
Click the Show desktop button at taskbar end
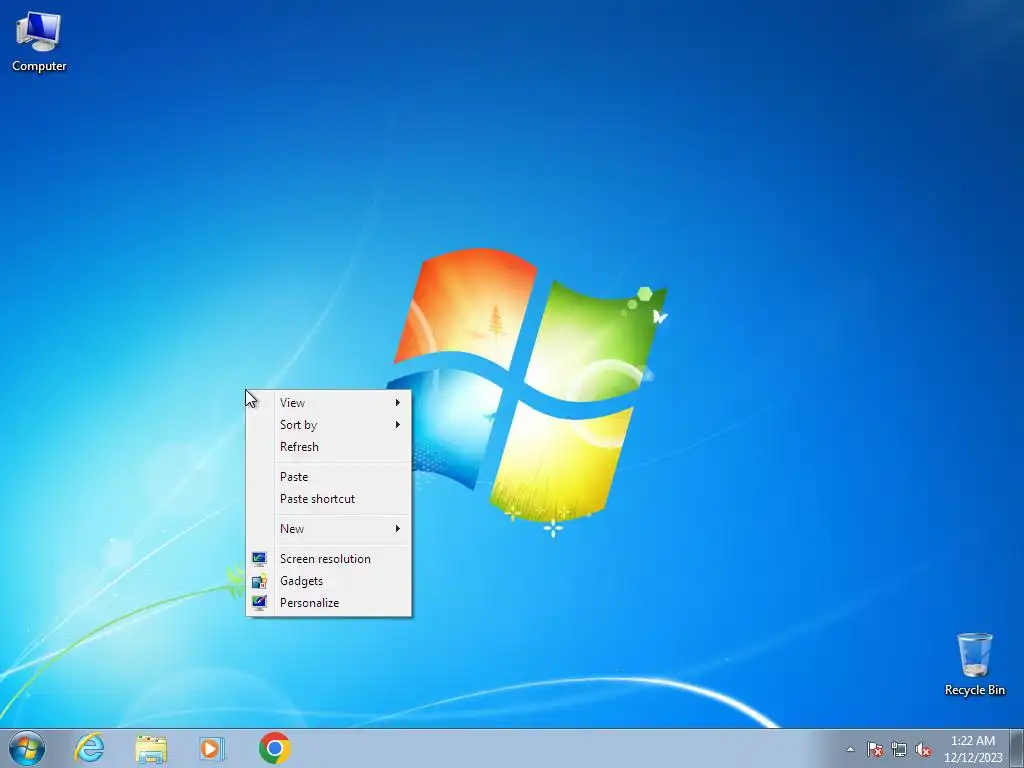pos(1016,748)
